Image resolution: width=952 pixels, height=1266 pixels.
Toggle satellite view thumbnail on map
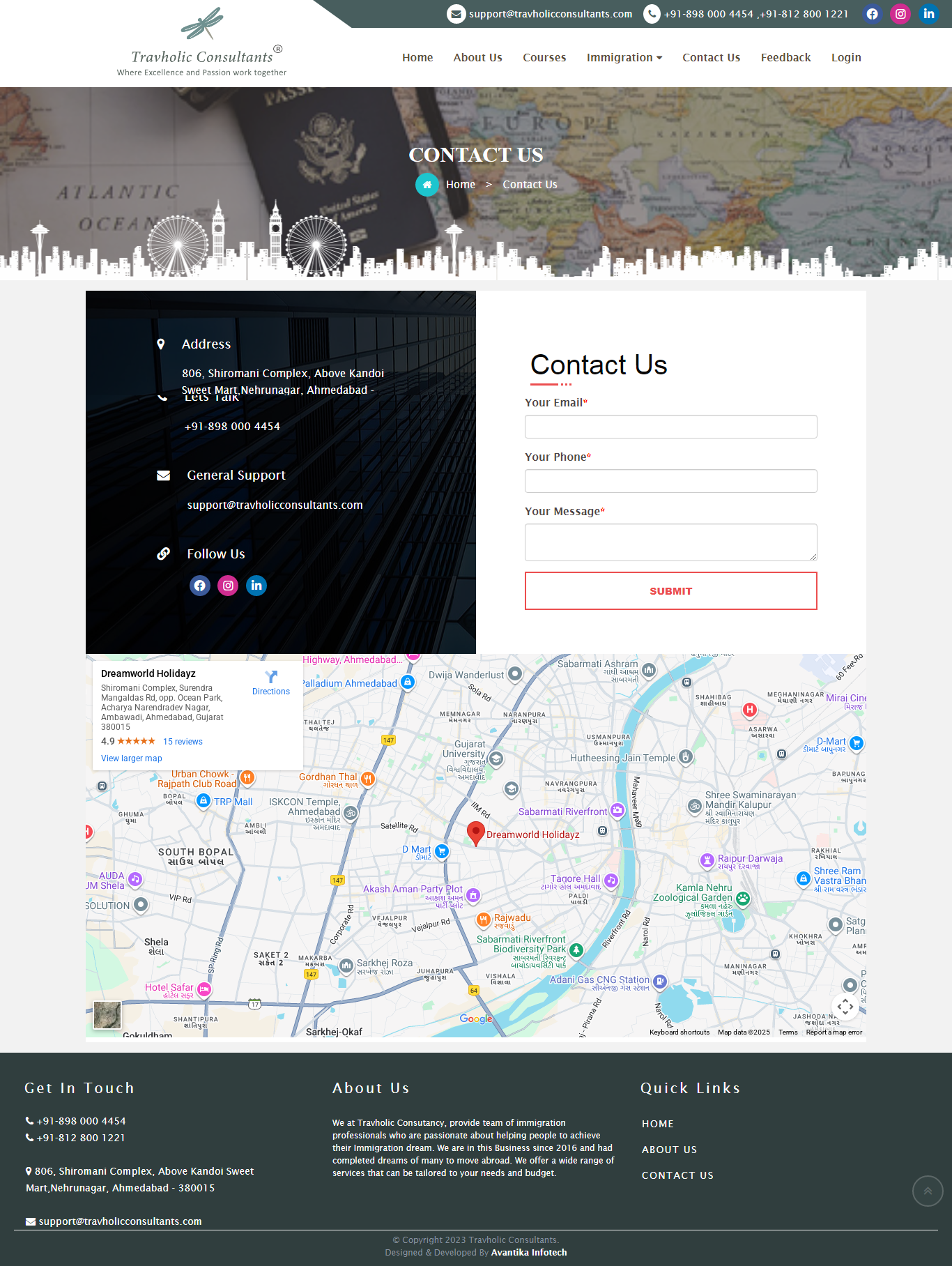pyautogui.click(x=107, y=1015)
